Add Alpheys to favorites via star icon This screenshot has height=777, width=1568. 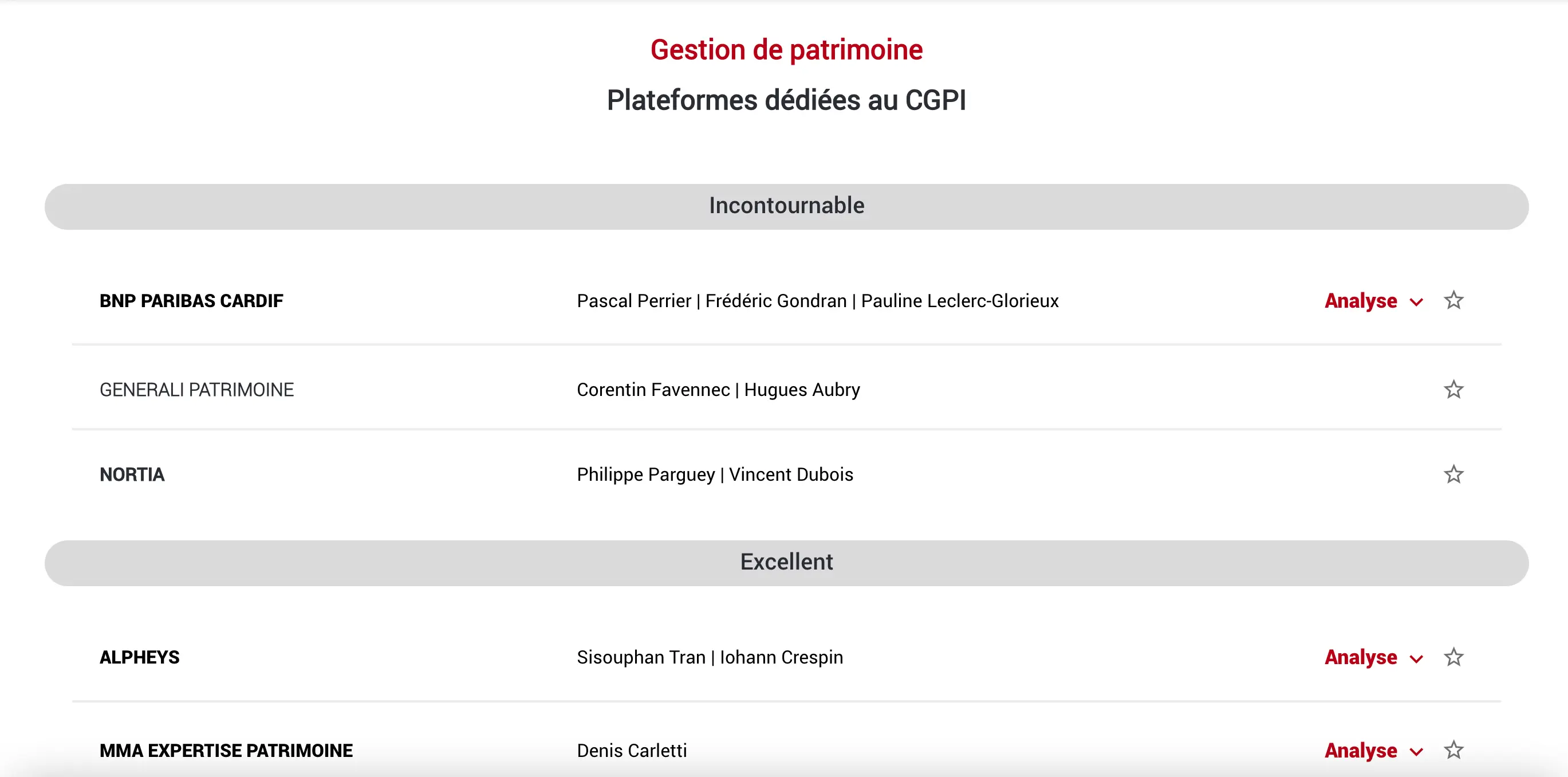click(1453, 657)
